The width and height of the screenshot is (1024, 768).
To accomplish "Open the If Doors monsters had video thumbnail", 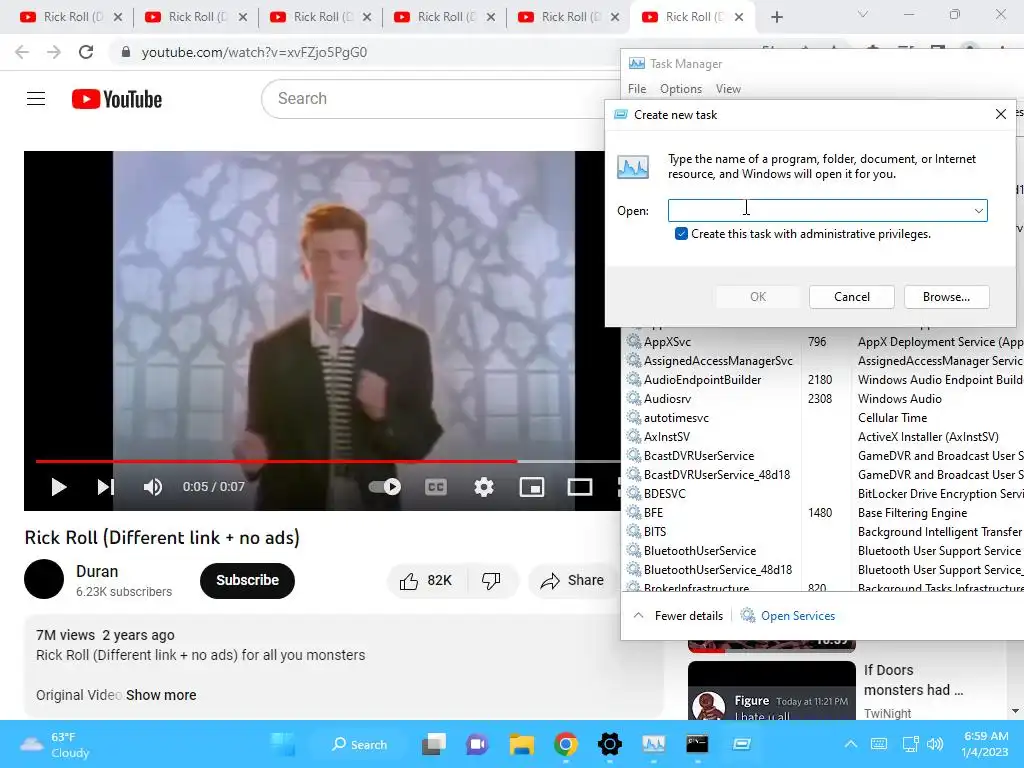I will tap(771, 691).
